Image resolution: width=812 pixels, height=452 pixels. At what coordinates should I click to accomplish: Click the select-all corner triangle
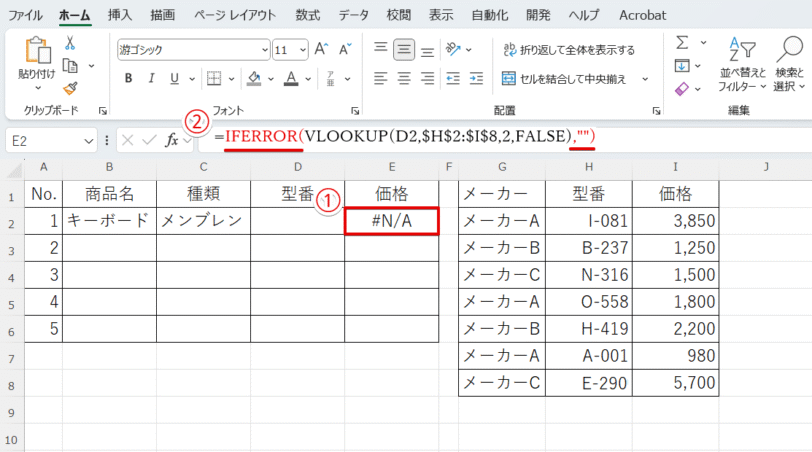pyautogui.click(x=14, y=169)
